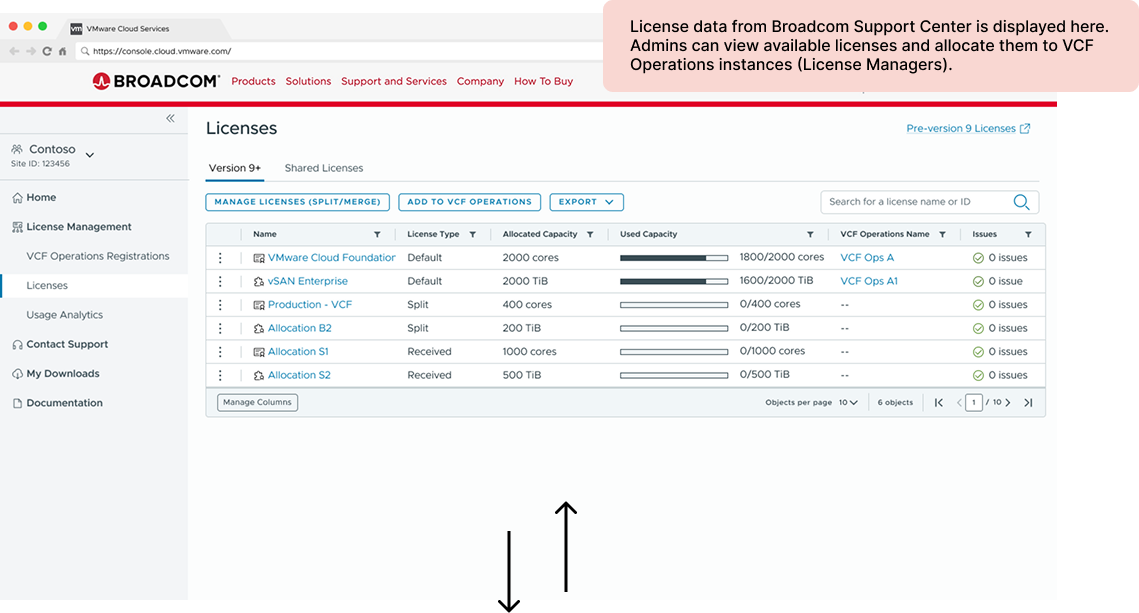Click the browser address bar
The image size is (1139, 613).
pyautogui.click(x=341, y=51)
